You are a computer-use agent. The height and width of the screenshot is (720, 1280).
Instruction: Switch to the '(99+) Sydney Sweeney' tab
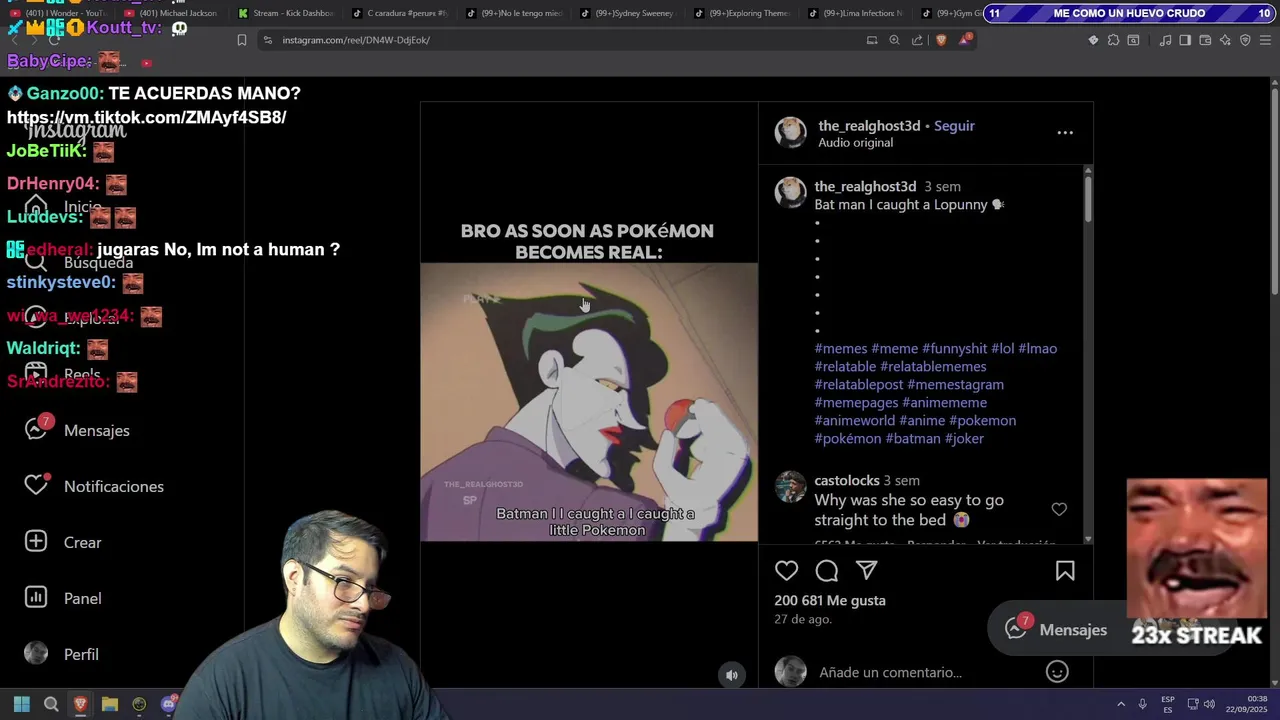coord(628,13)
